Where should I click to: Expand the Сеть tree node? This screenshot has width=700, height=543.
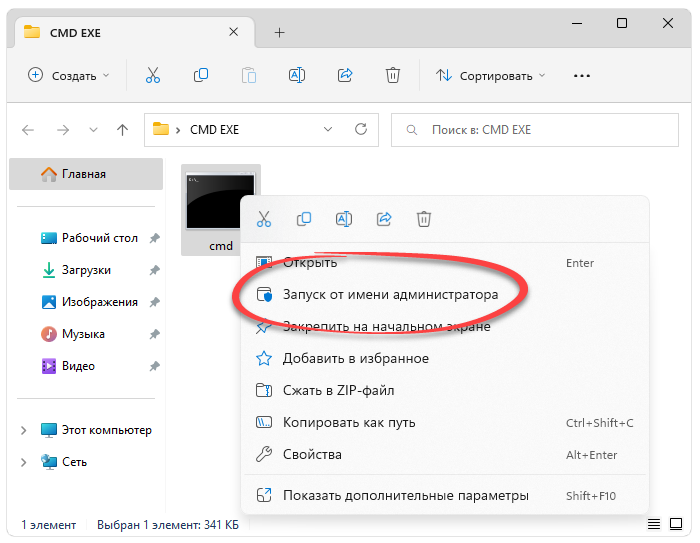point(24,462)
